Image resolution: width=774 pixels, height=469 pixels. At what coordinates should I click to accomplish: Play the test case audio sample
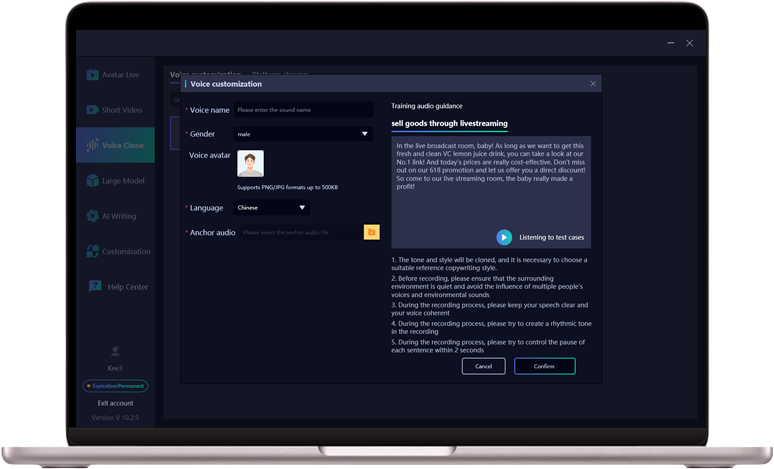point(504,237)
